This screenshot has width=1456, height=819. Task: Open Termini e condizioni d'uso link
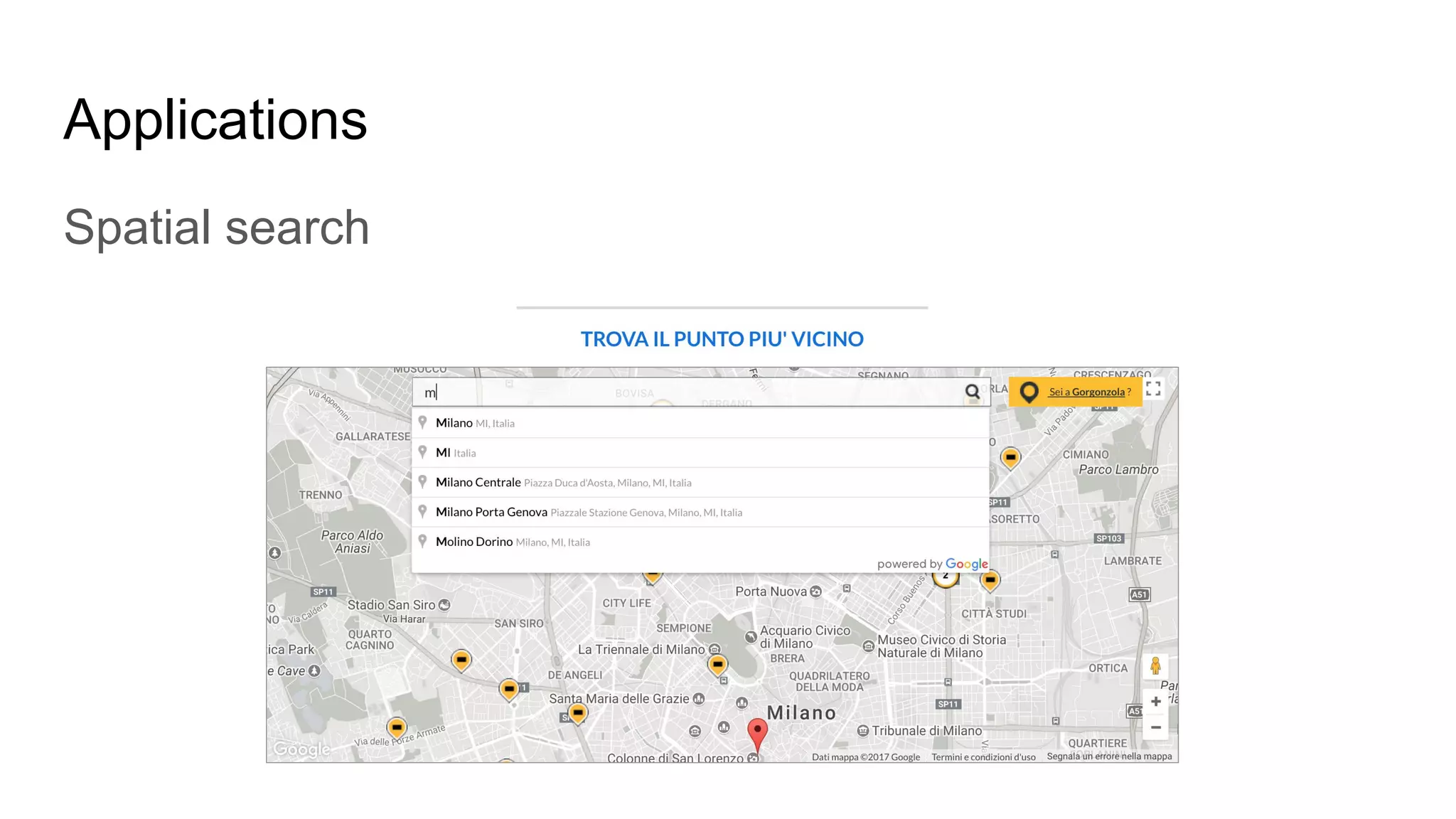983,757
